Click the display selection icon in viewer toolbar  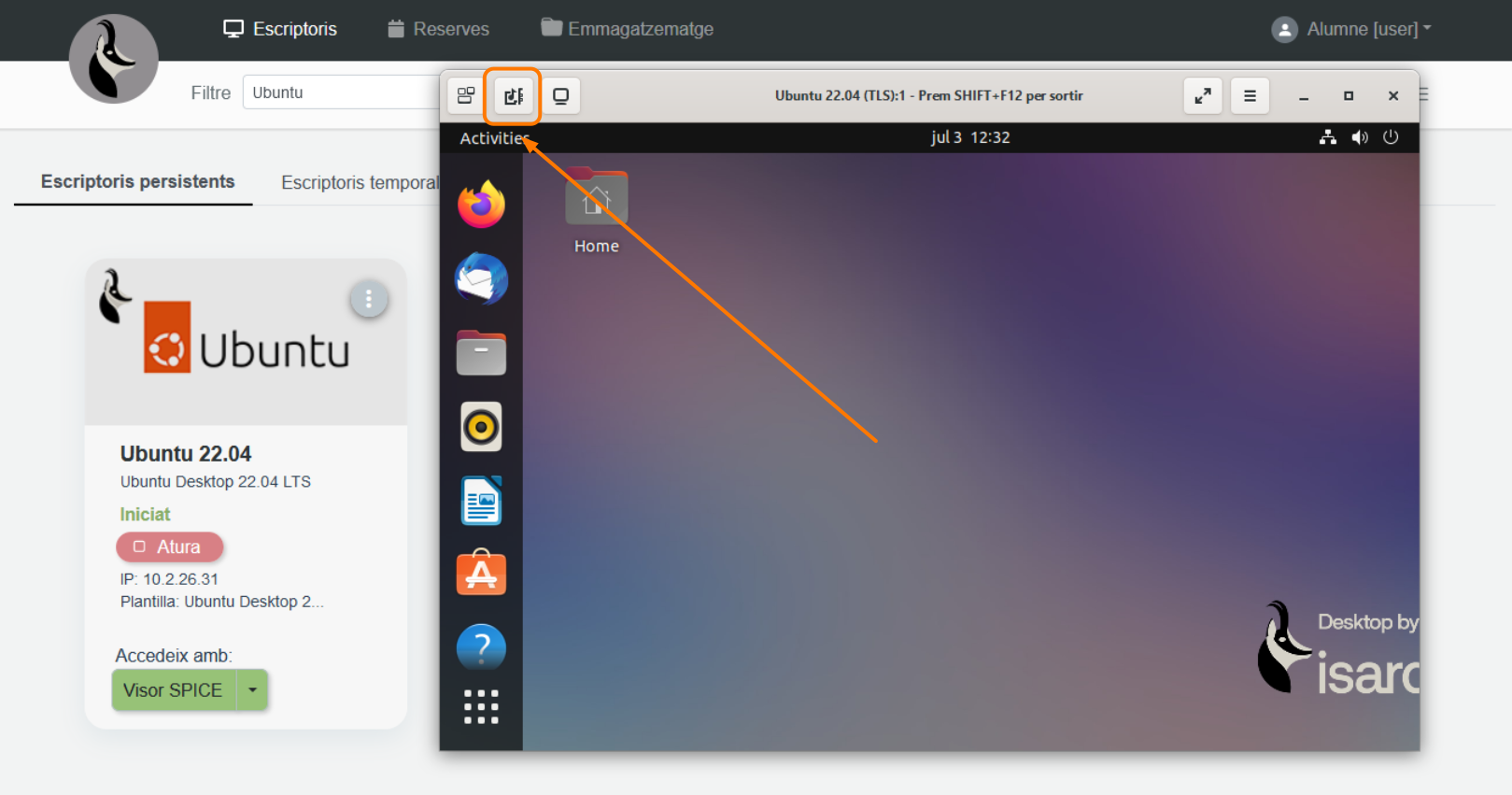(560, 96)
